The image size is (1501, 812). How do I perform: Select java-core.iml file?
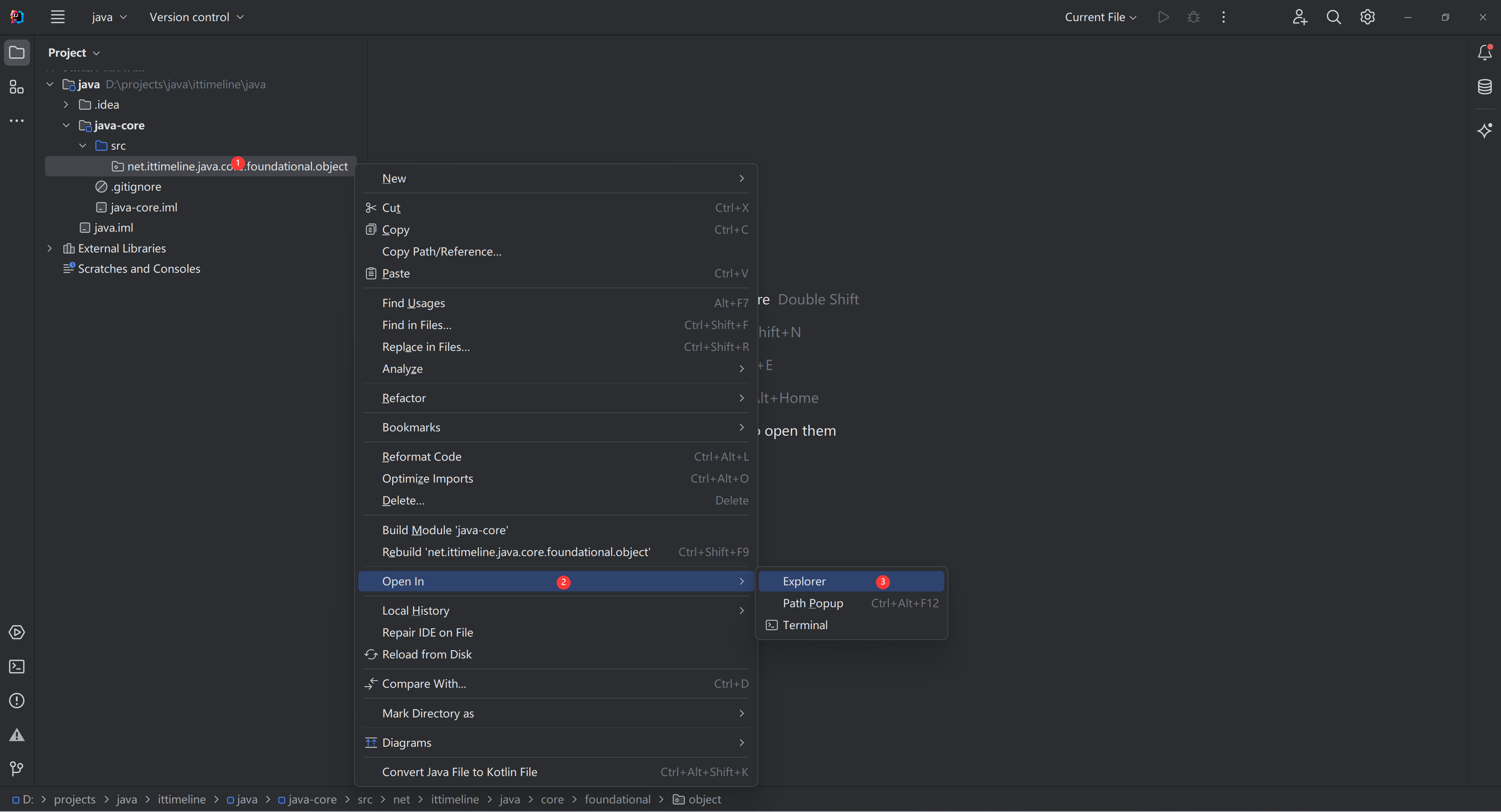136,207
